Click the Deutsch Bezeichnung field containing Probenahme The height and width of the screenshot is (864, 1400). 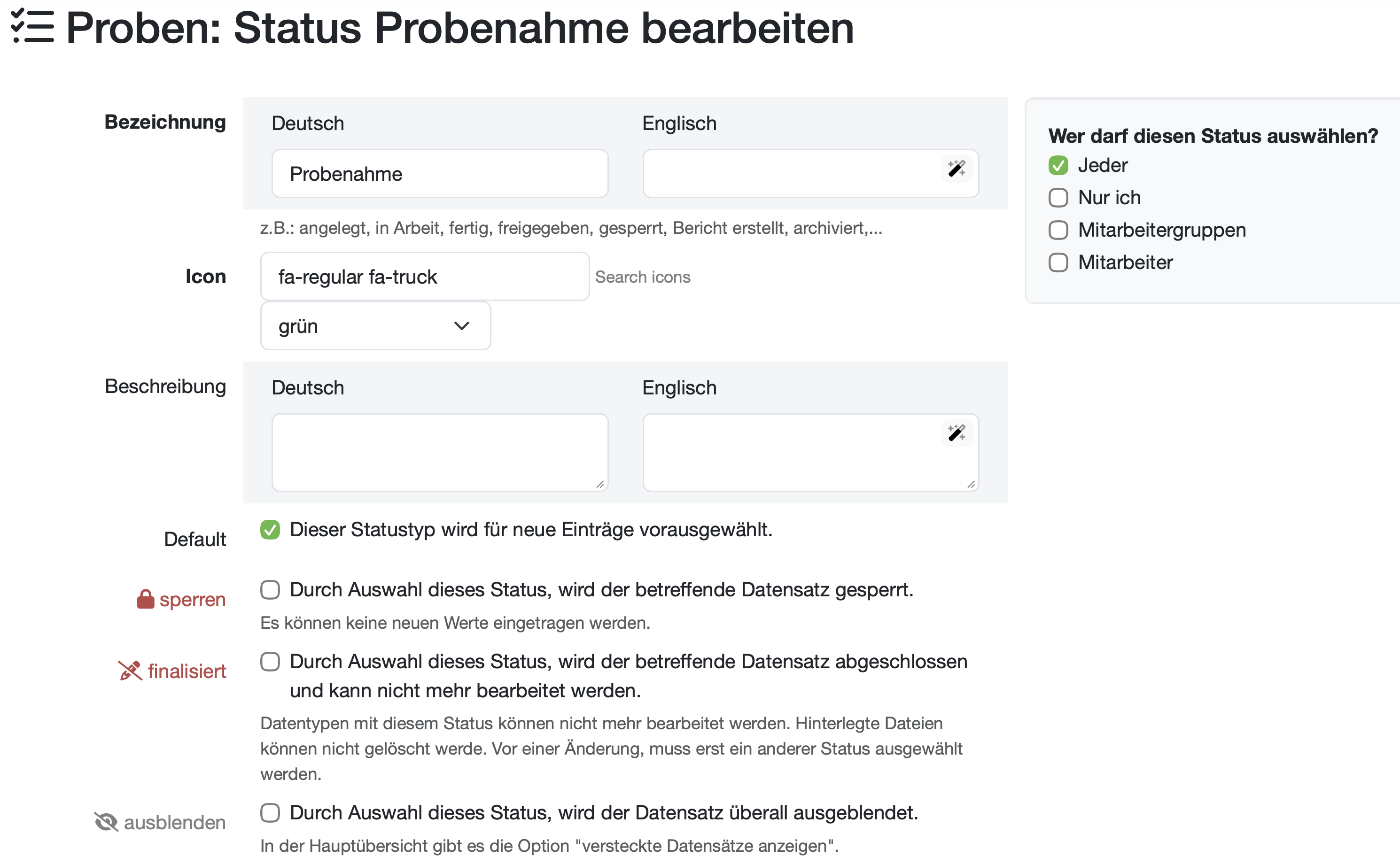pos(440,174)
